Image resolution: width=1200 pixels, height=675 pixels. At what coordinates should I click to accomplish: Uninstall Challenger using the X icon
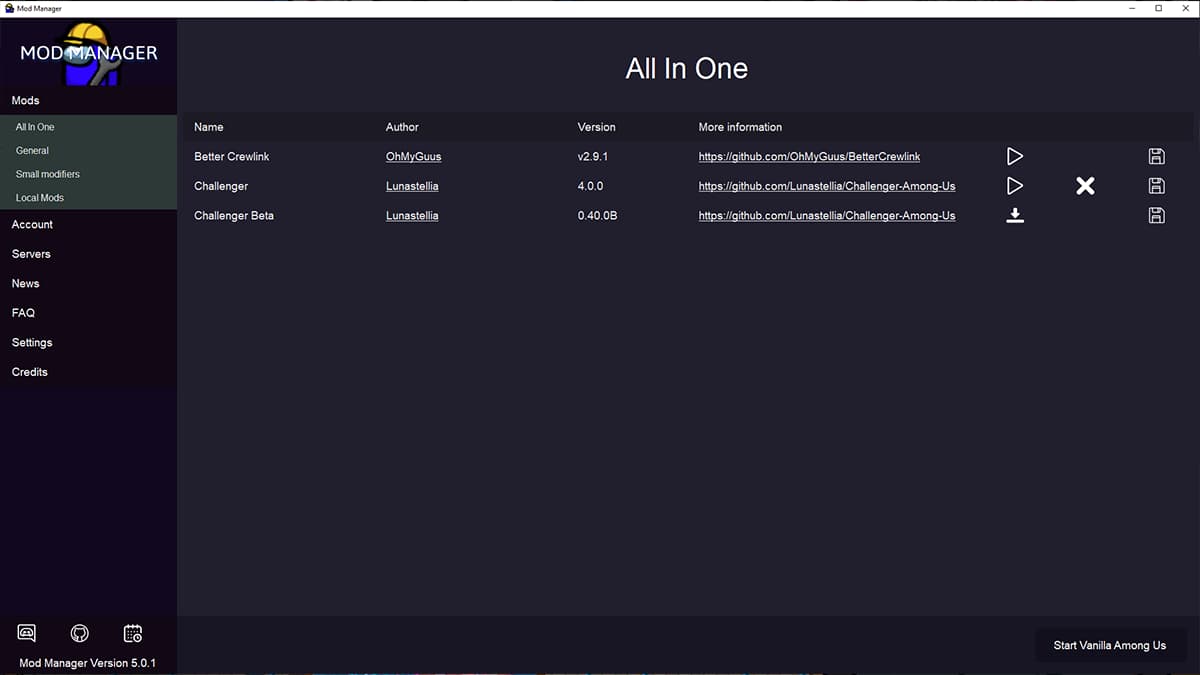(1085, 186)
